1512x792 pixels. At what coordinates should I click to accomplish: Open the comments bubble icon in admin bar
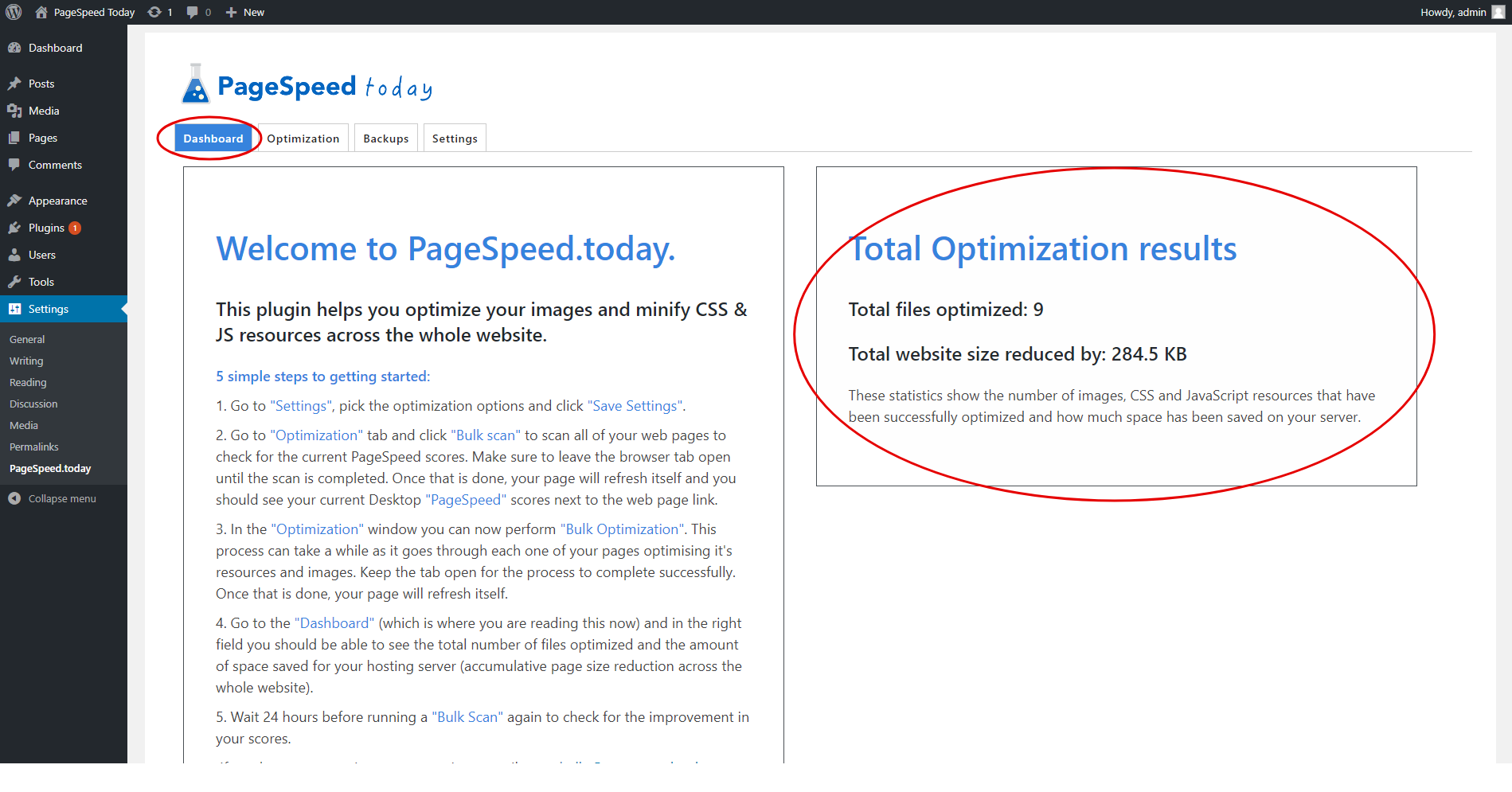192,12
